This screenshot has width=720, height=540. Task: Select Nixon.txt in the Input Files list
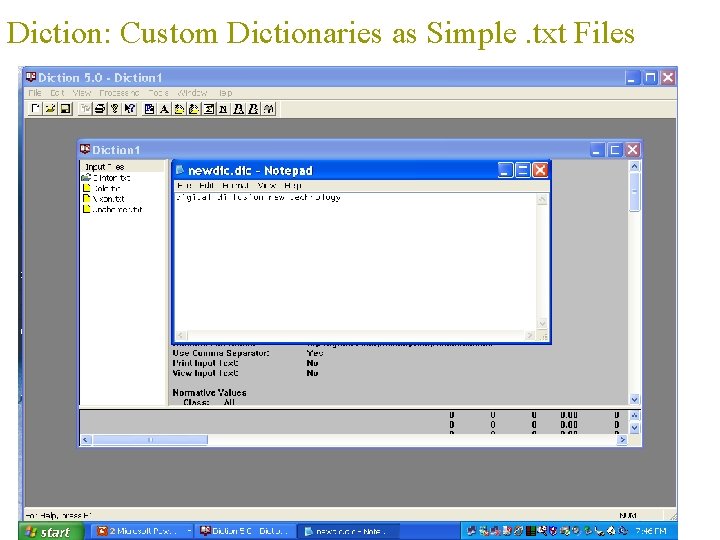(x=104, y=199)
